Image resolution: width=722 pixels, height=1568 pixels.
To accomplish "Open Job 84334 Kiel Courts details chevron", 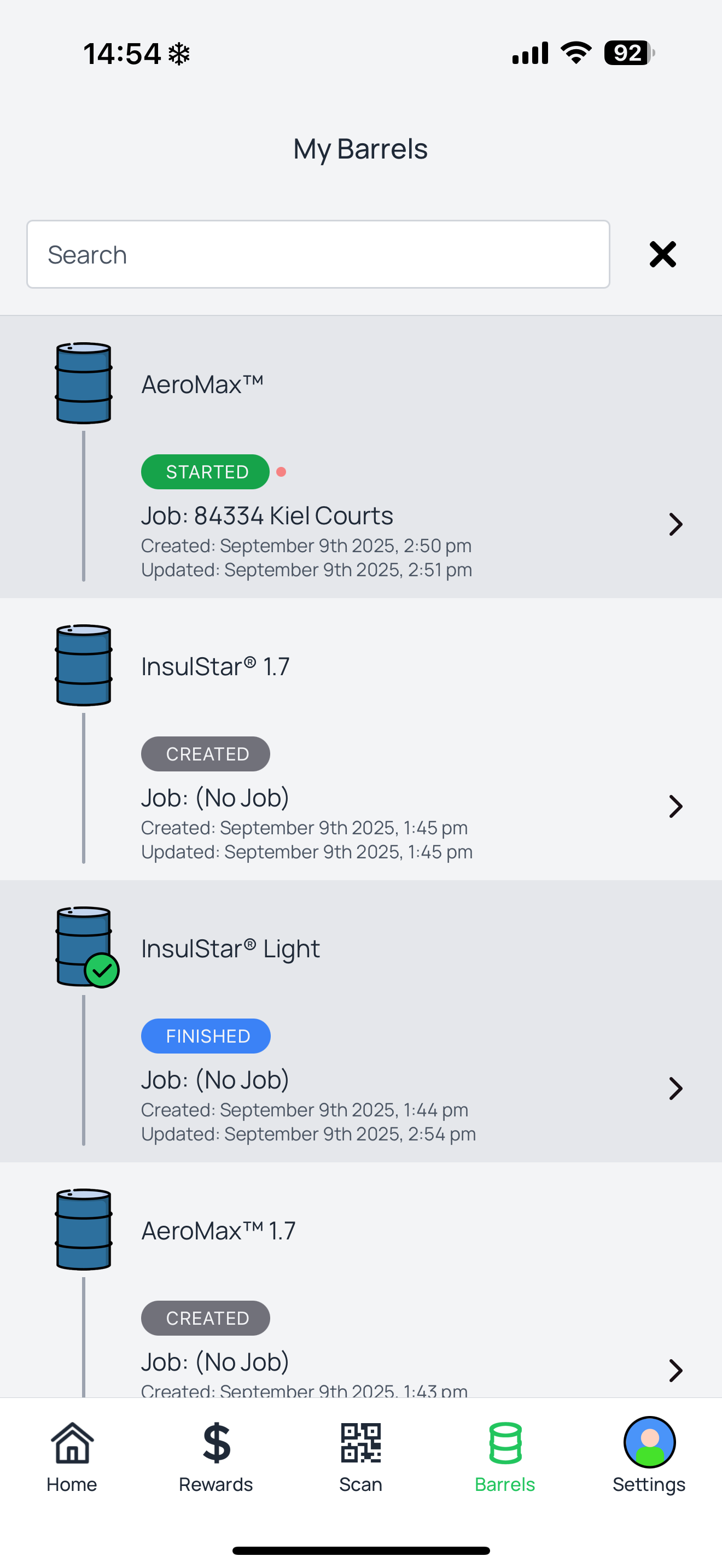I will 675,524.
